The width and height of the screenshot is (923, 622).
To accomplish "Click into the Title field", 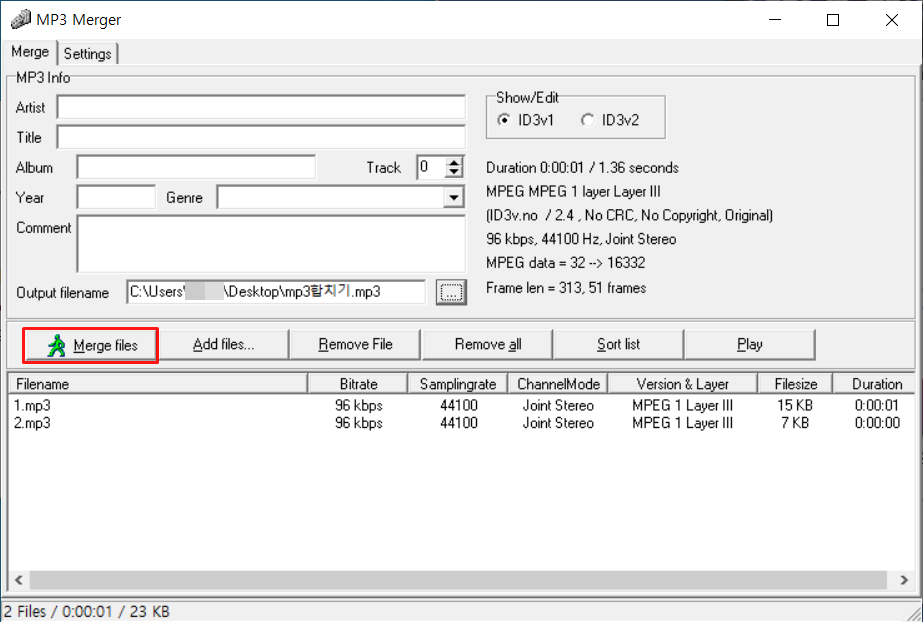I will 261,137.
